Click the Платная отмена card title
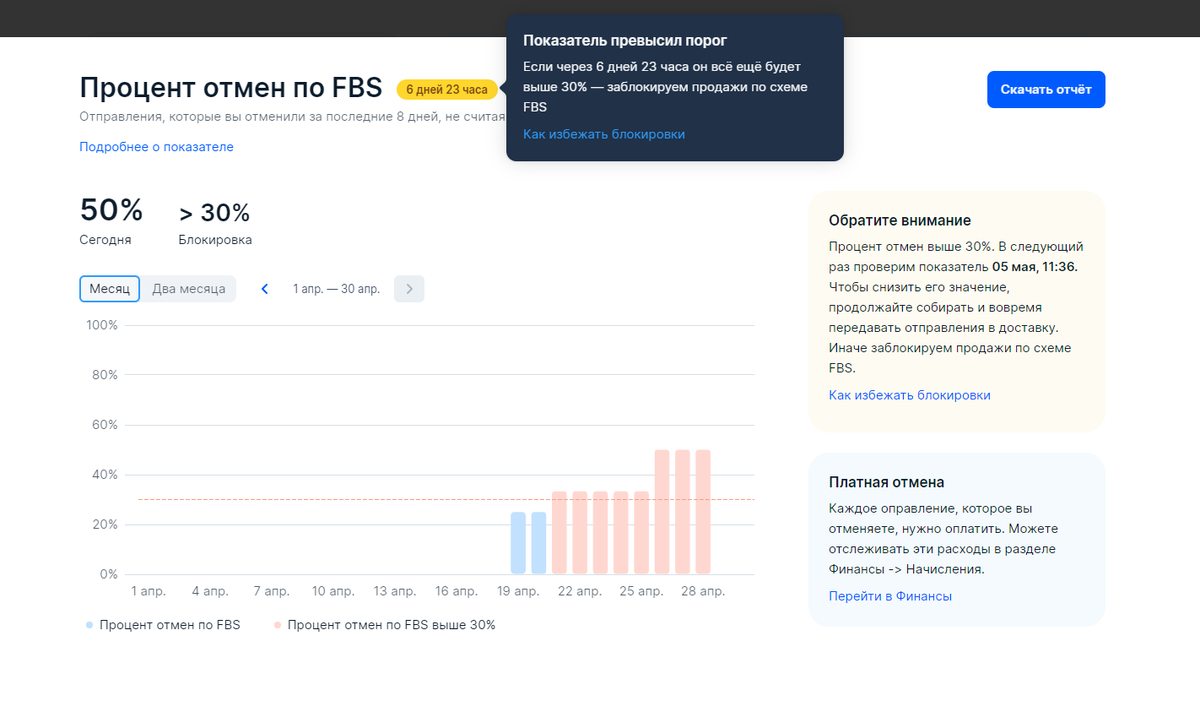The width and height of the screenshot is (1200, 701). point(887,482)
